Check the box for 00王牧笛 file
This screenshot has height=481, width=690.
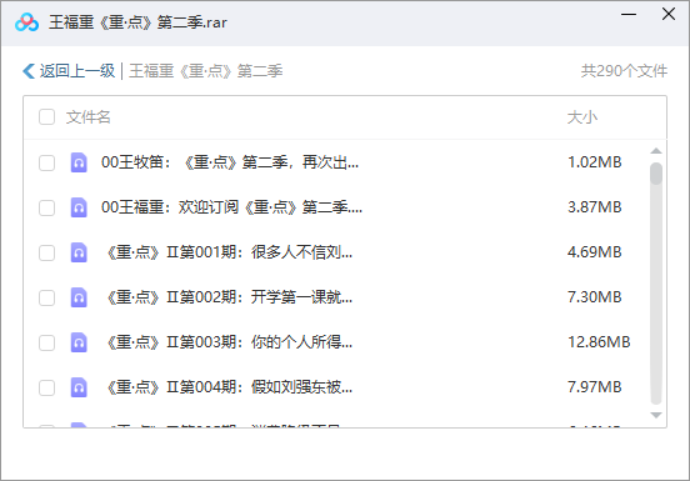click(x=47, y=163)
